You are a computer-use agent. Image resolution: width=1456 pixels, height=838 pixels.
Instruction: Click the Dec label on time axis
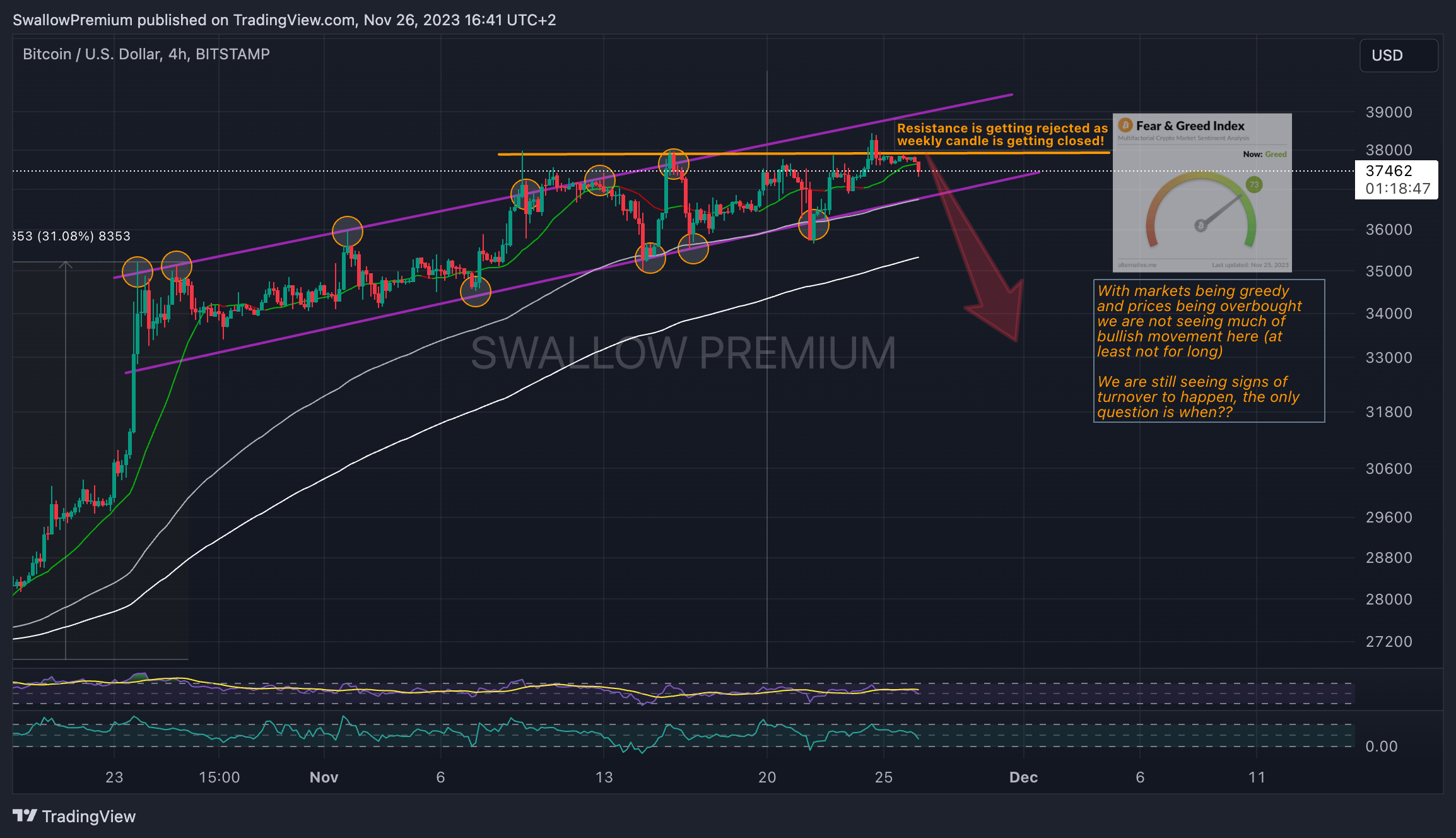(1023, 777)
